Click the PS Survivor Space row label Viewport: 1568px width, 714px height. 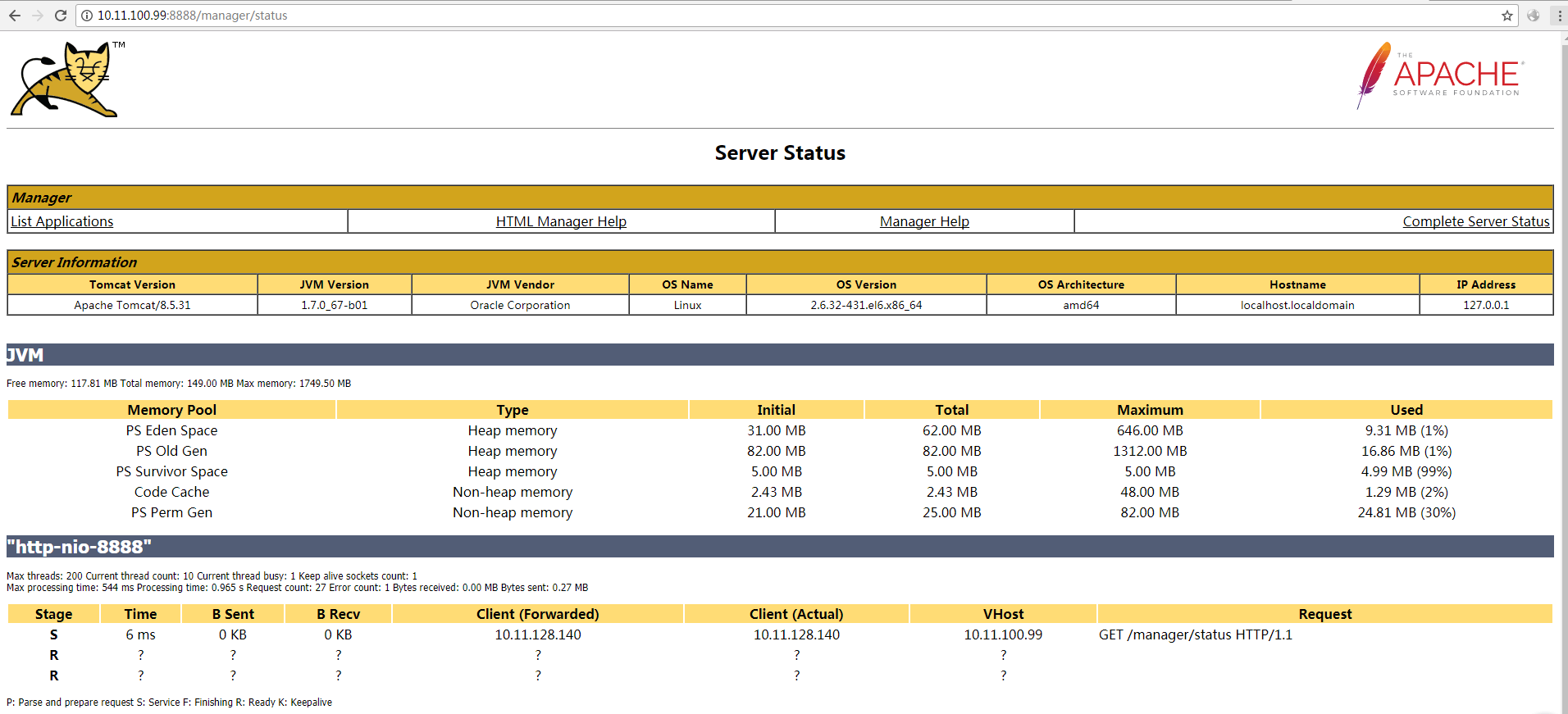(171, 471)
